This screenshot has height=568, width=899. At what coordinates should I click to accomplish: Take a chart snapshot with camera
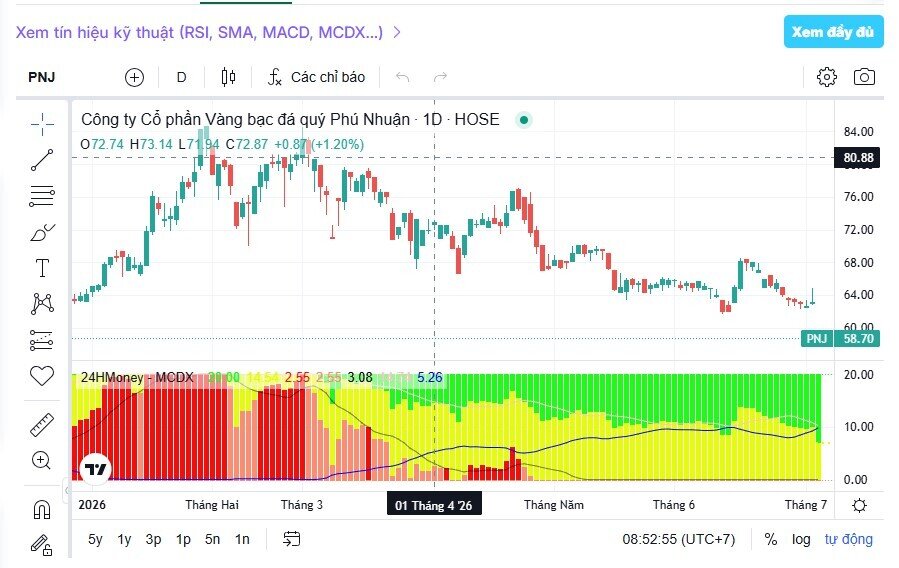(864, 77)
